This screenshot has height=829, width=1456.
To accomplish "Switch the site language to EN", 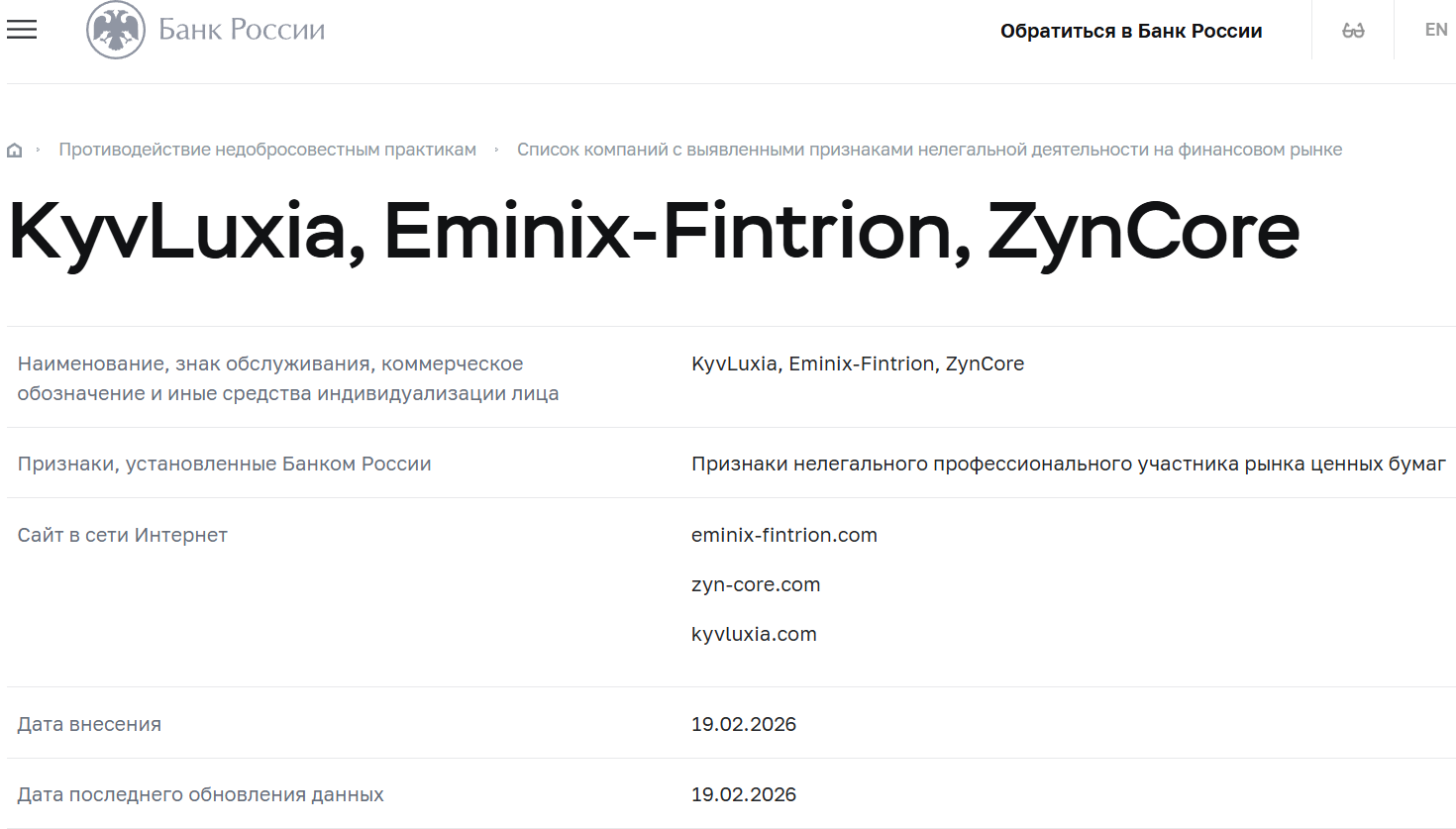I will [x=1435, y=30].
